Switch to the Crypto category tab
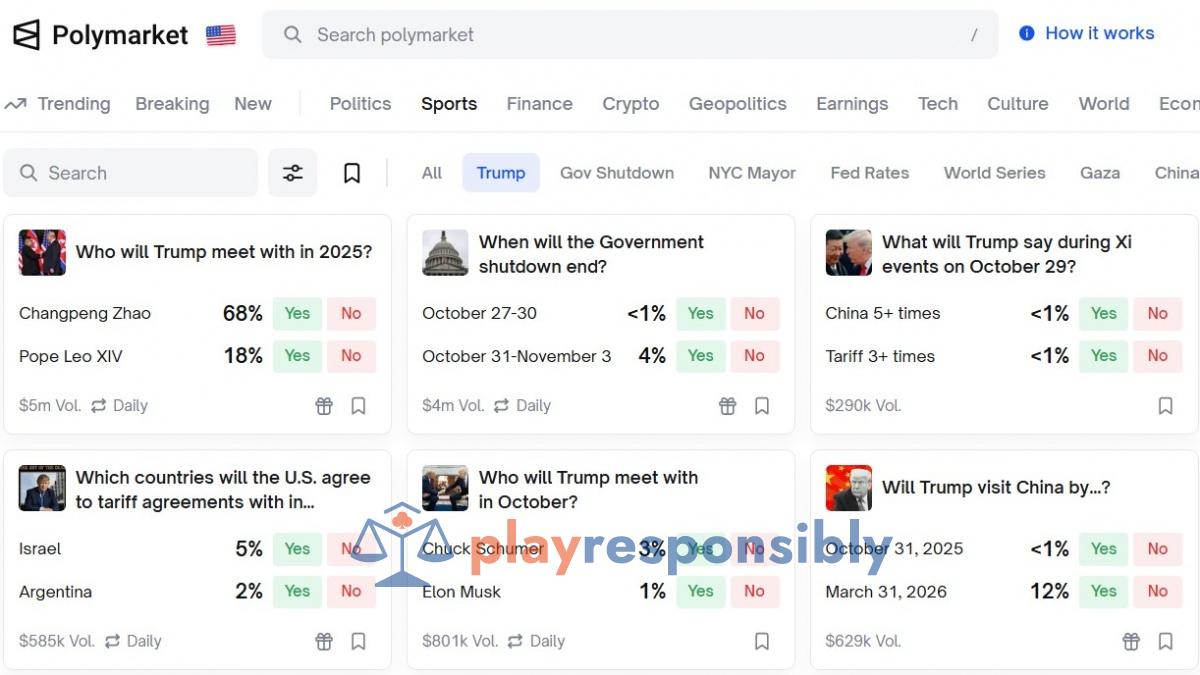 pos(631,104)
